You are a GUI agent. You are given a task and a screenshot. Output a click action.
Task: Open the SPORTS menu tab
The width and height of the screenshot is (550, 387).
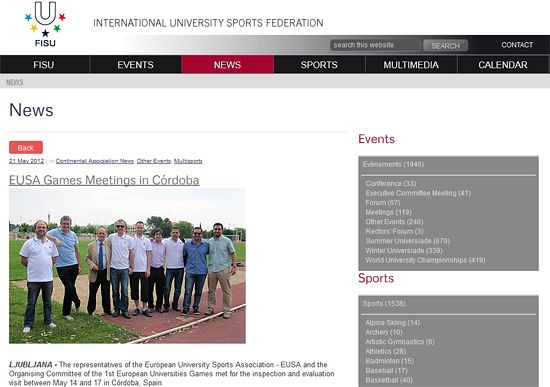[x=319, y=65]
